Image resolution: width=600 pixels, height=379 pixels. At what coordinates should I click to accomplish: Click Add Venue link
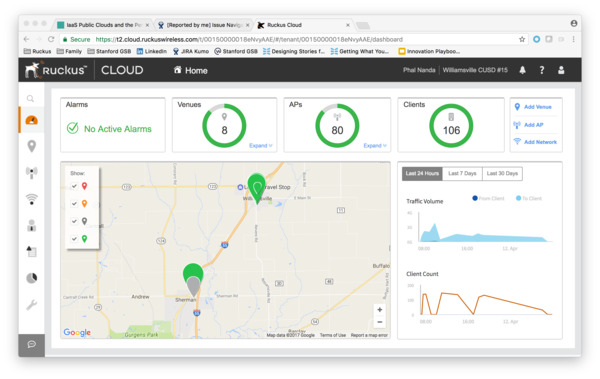[x=533, y=107]
